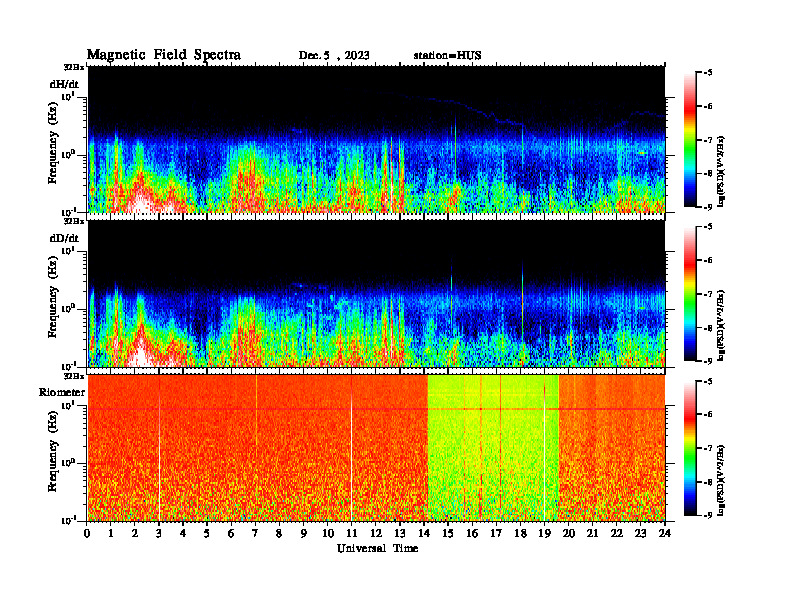Click the "11" tick on the time axis
Viewport: 792px width, 612px height.
[352, 533]
